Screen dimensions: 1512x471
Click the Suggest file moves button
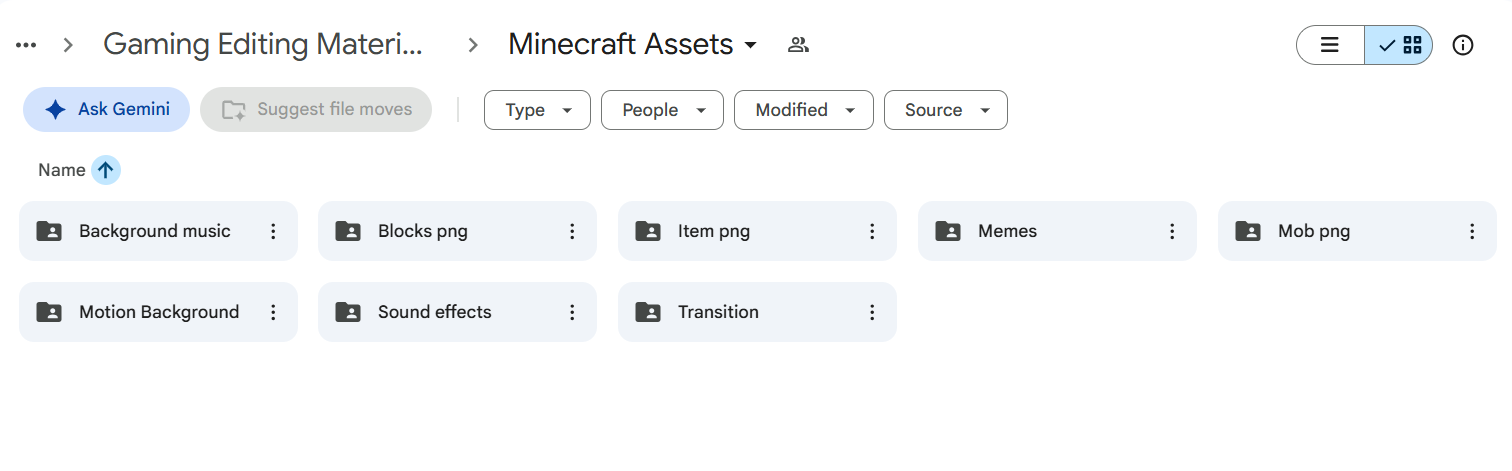click(x=316, y=110)
